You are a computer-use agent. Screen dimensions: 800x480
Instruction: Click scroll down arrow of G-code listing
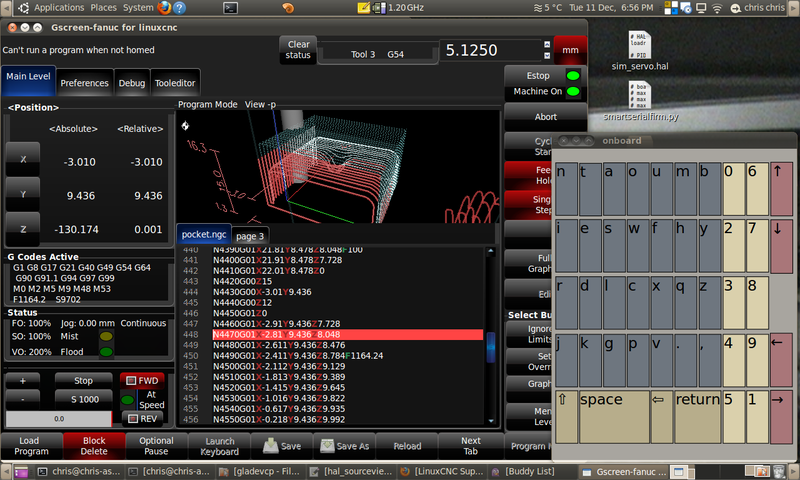coord(490,421)
